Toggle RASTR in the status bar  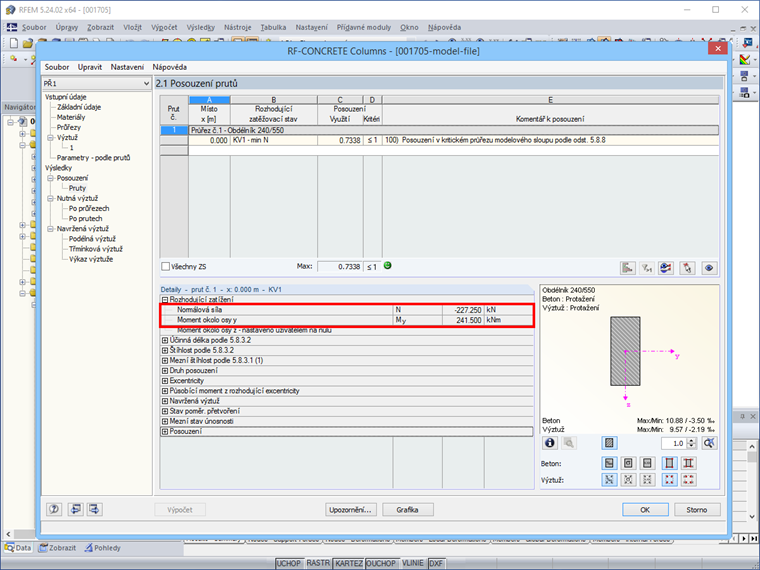pyautogui.click(x=318, y=563)
